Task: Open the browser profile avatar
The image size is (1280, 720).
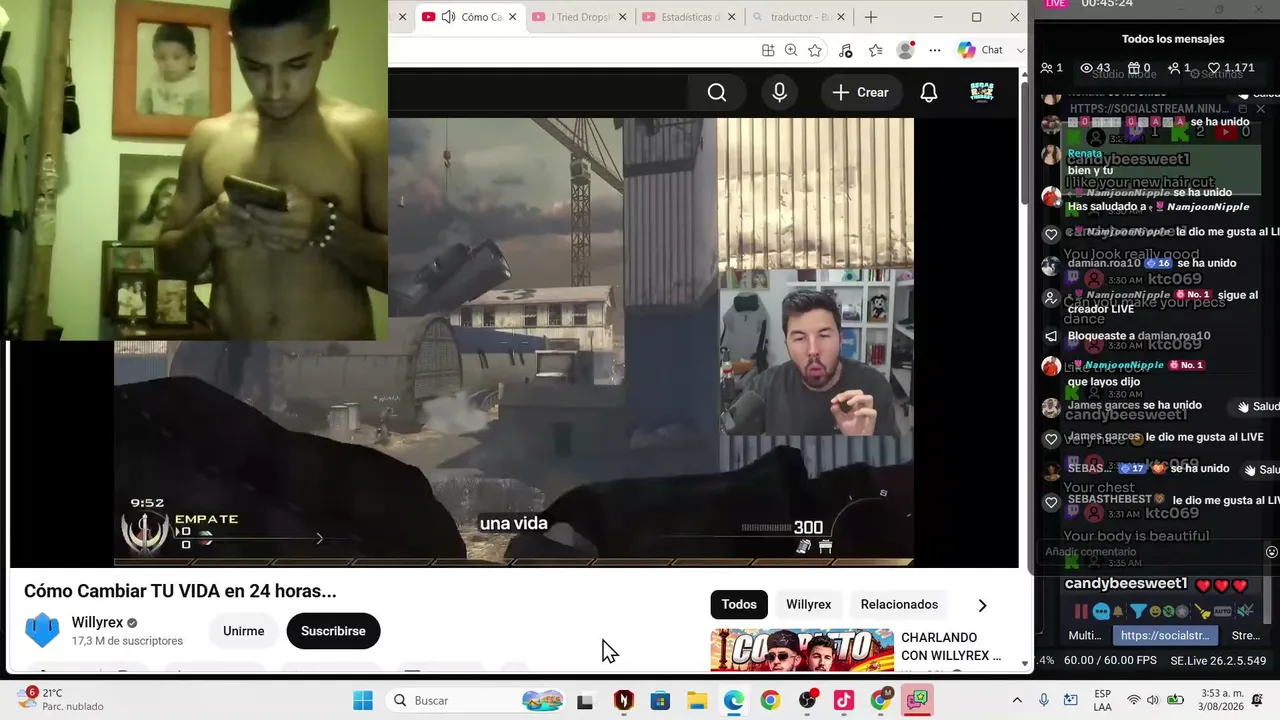Action: 906,50
